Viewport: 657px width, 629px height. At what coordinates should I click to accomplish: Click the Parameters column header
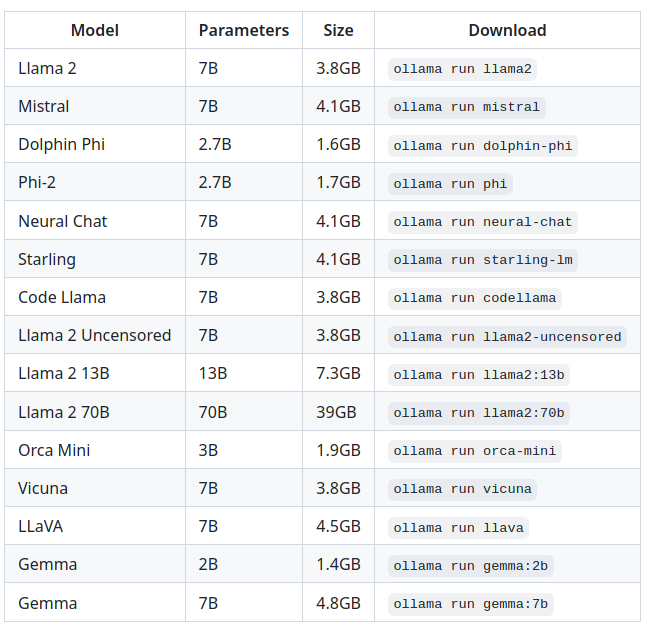pos(244,30)
